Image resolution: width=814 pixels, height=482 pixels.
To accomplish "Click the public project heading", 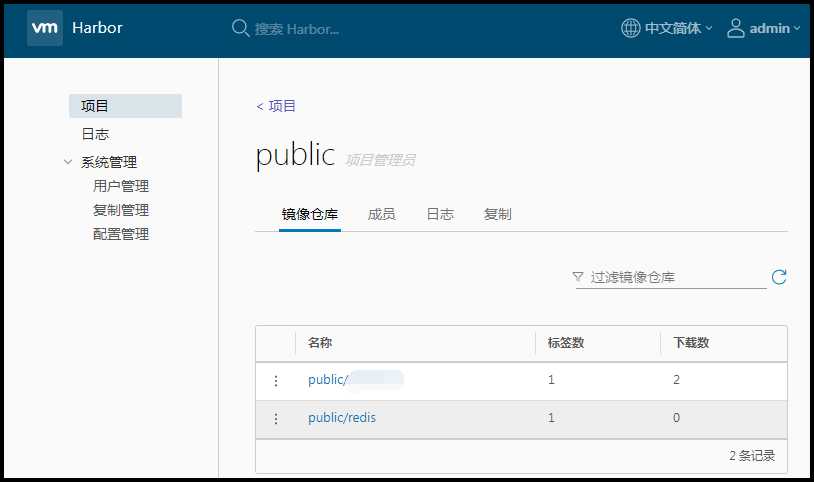I will point(295,155).
